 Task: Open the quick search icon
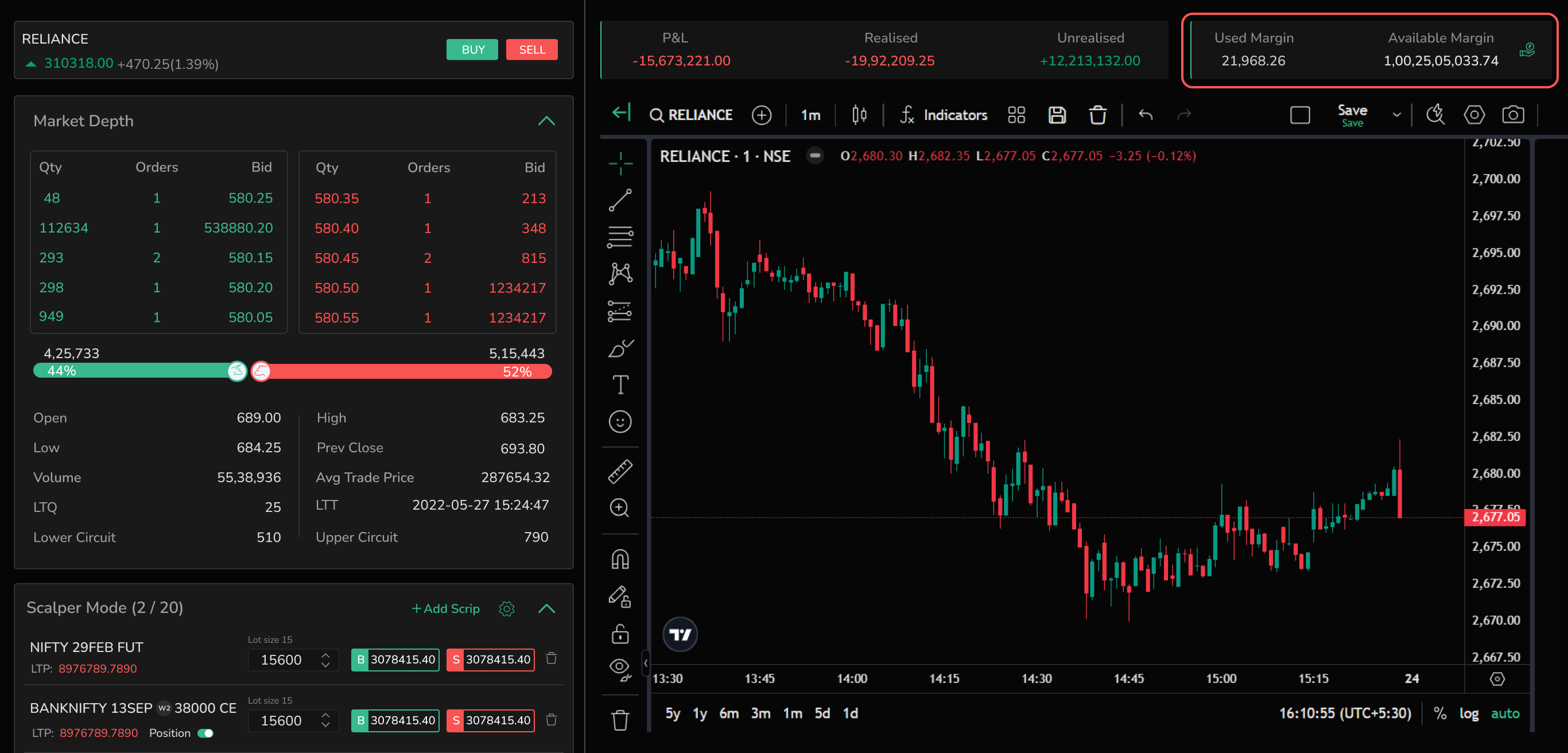click(1435, 114)
